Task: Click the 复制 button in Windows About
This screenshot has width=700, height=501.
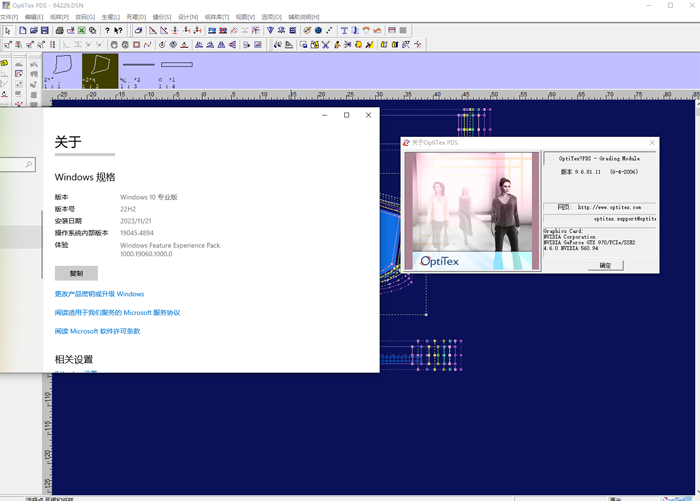Action: point(76,273)
